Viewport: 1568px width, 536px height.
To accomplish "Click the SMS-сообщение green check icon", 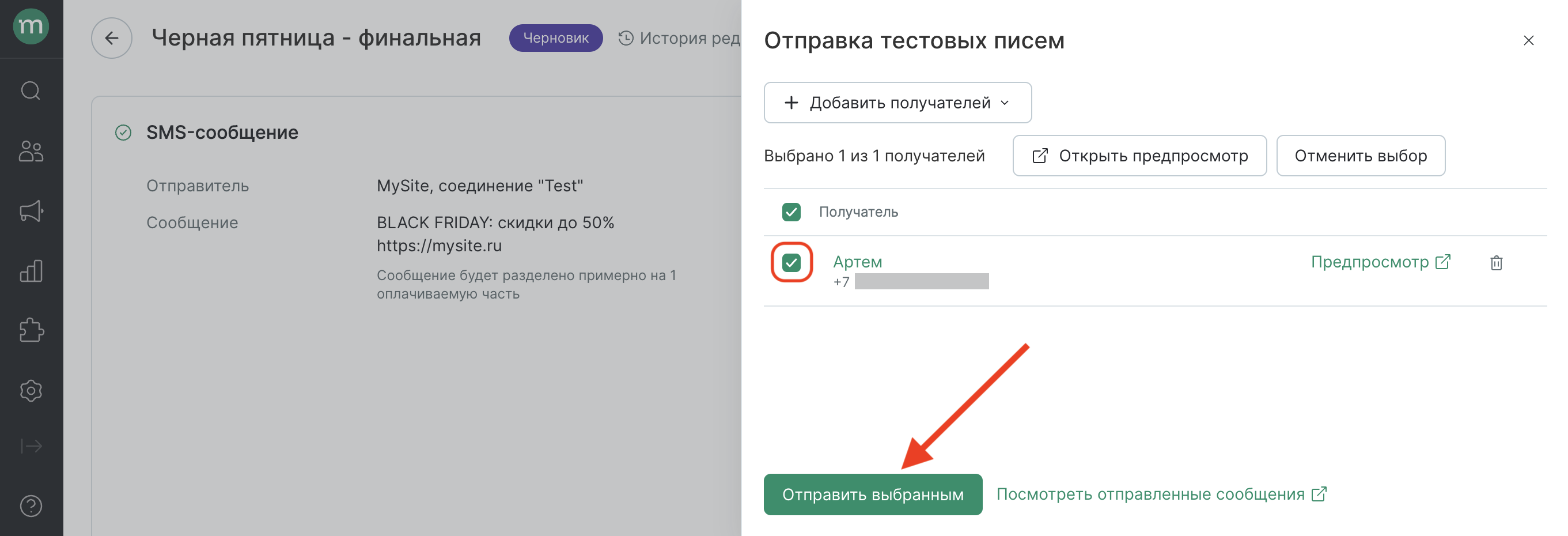I will 123,132.
